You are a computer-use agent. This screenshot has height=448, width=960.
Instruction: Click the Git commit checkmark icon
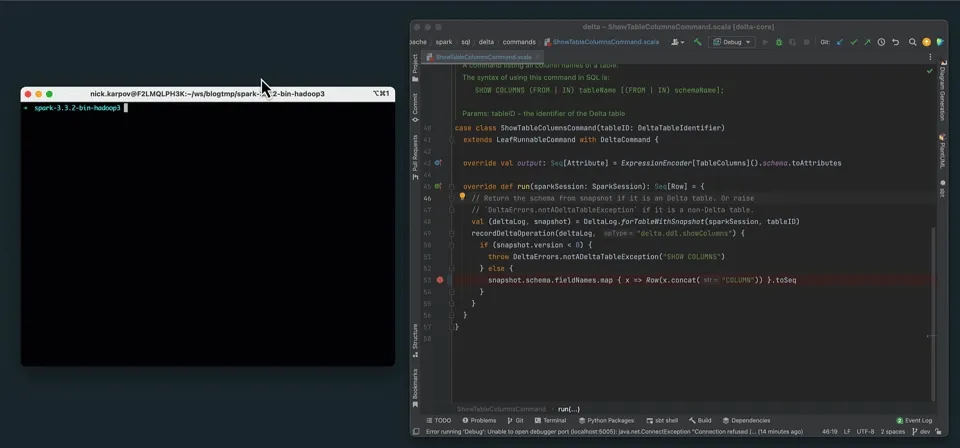pyautogui.click(x=853, y=42)
